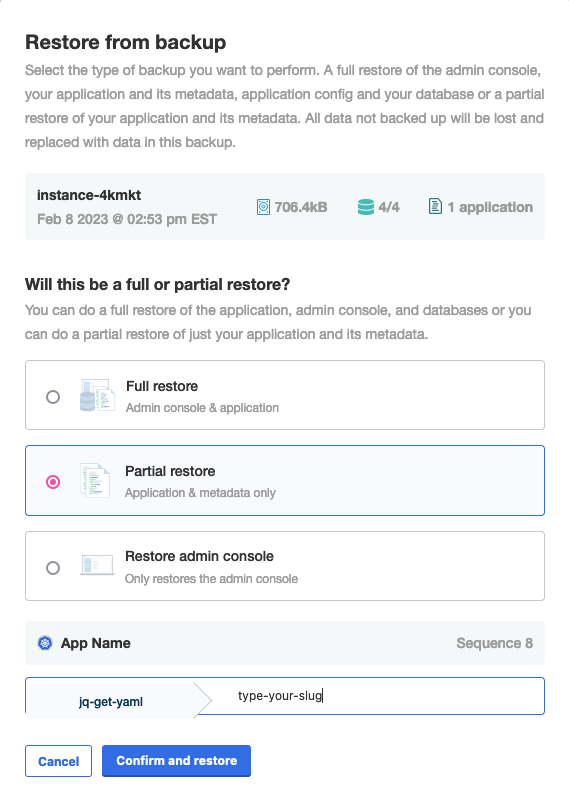Screen dimensions: 569x797
Task: Click the green database volumes icon
Action: [x=366, y=207]
